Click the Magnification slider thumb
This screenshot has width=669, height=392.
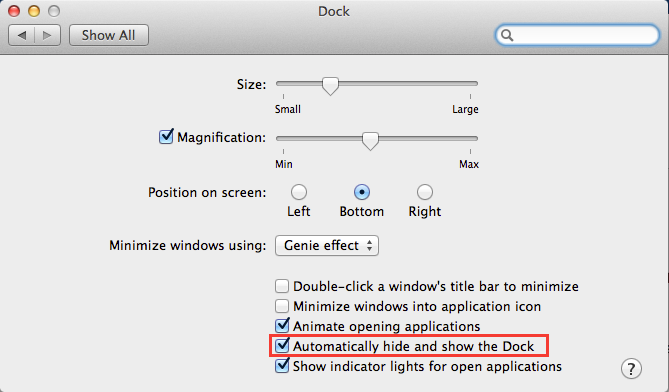click(370, 141)
